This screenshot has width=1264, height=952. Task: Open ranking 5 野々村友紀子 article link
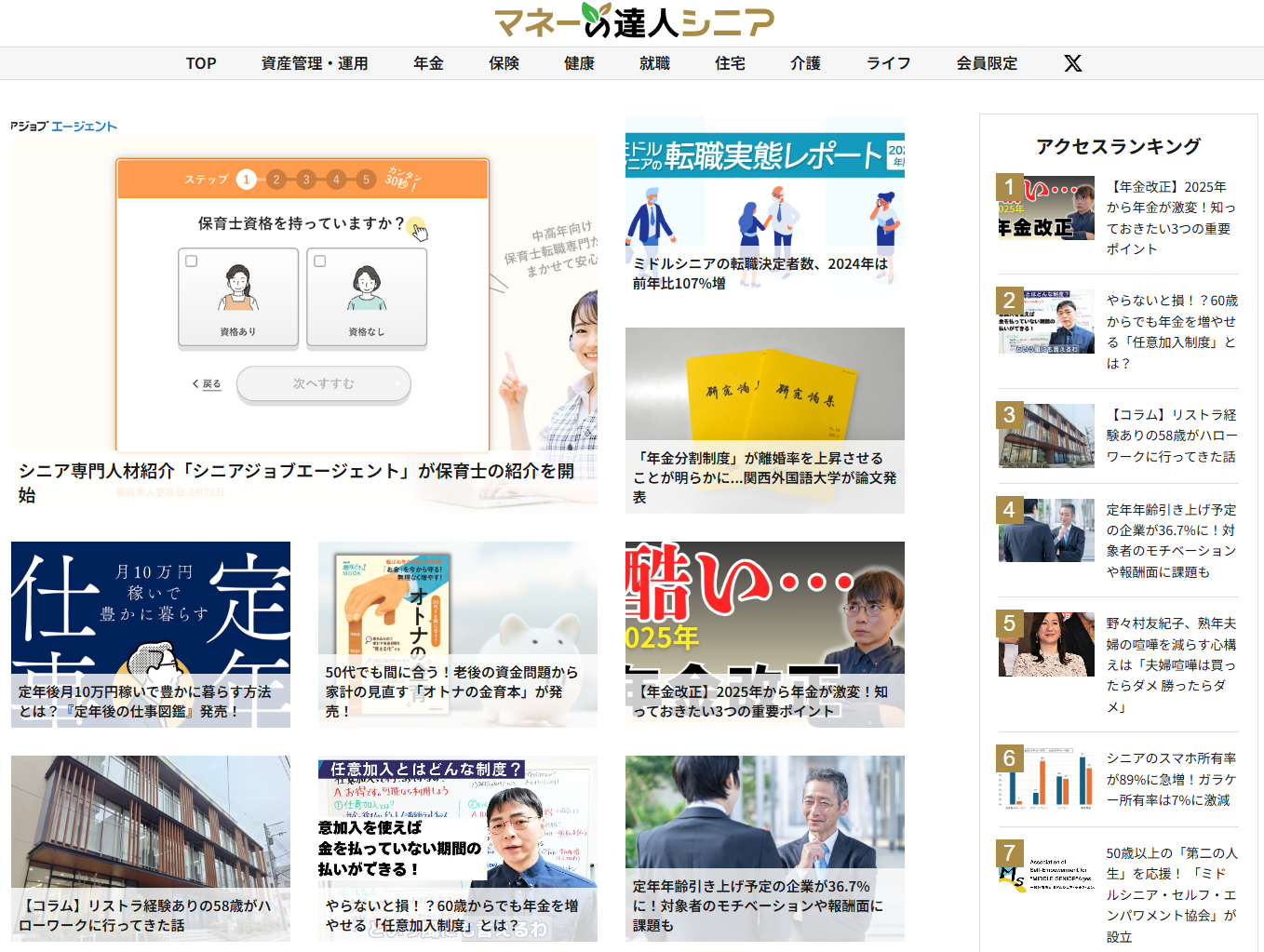point(1171,664)
